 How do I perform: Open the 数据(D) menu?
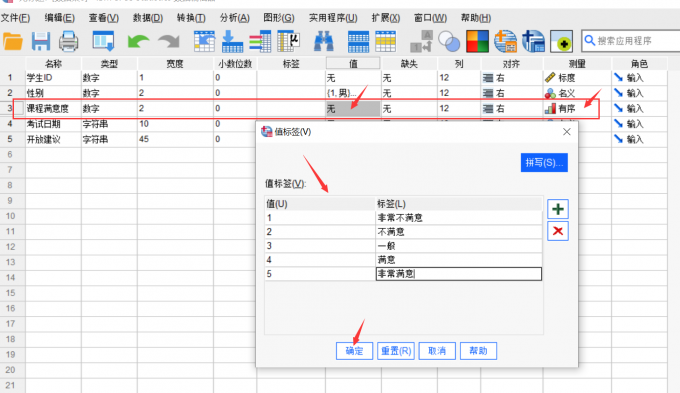tap(148, 18)
